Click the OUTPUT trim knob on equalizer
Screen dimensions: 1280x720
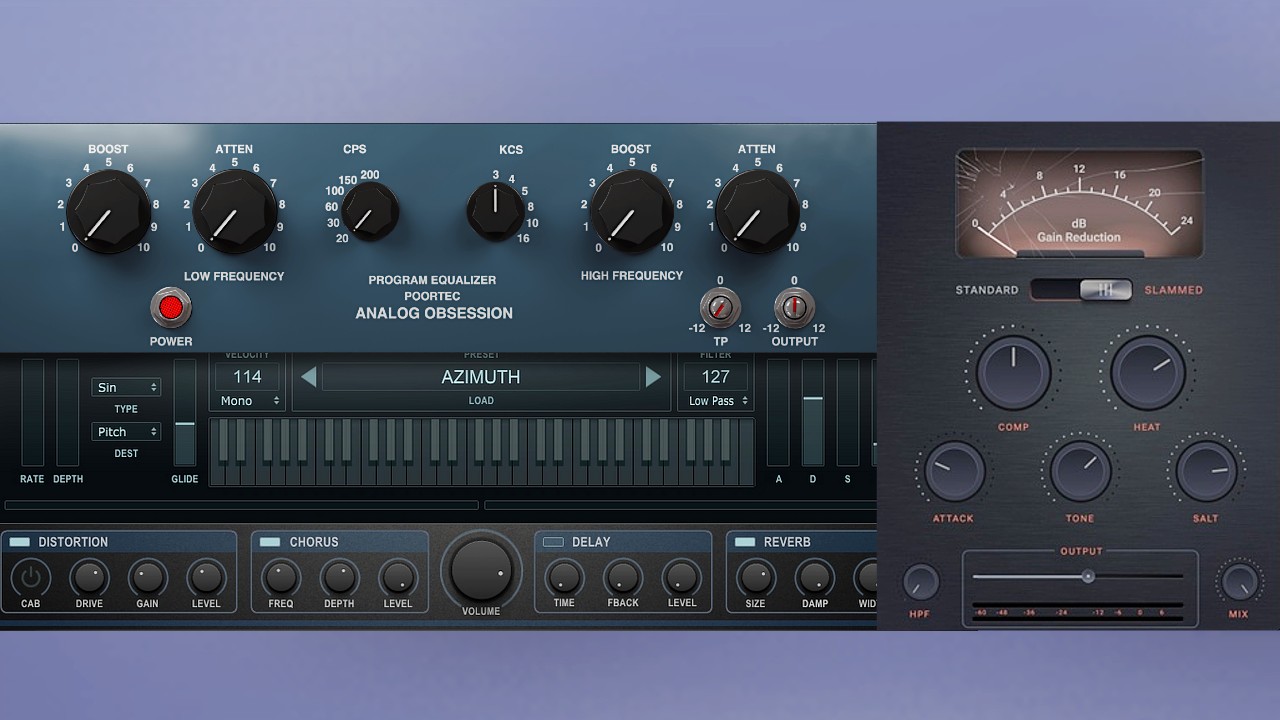coord(794,307)
